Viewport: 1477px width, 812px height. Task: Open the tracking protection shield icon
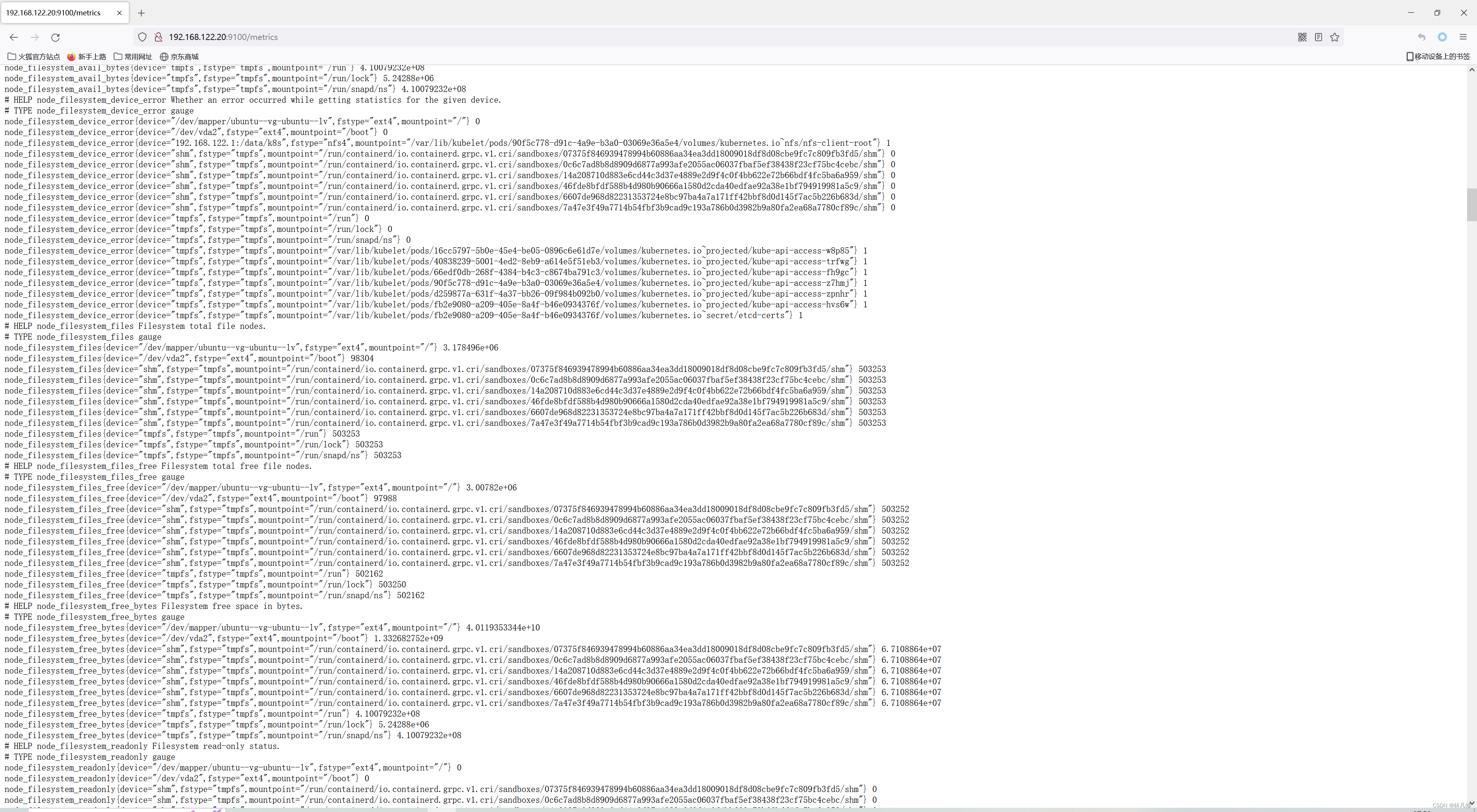pos(142,37)
